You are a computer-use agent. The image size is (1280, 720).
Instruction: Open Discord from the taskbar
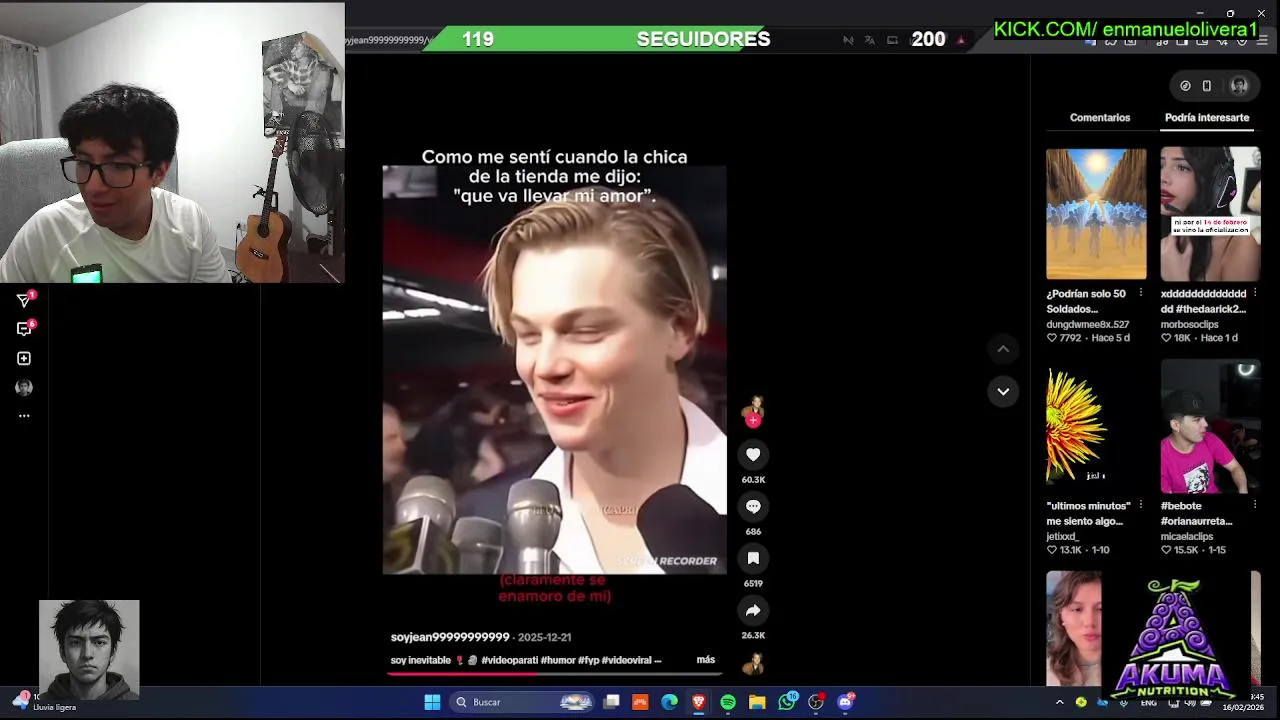tap(846, 702)
